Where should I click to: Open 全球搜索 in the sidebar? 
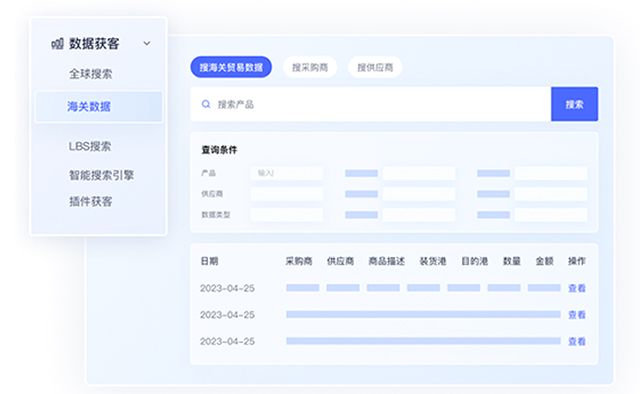coord(90,74)
